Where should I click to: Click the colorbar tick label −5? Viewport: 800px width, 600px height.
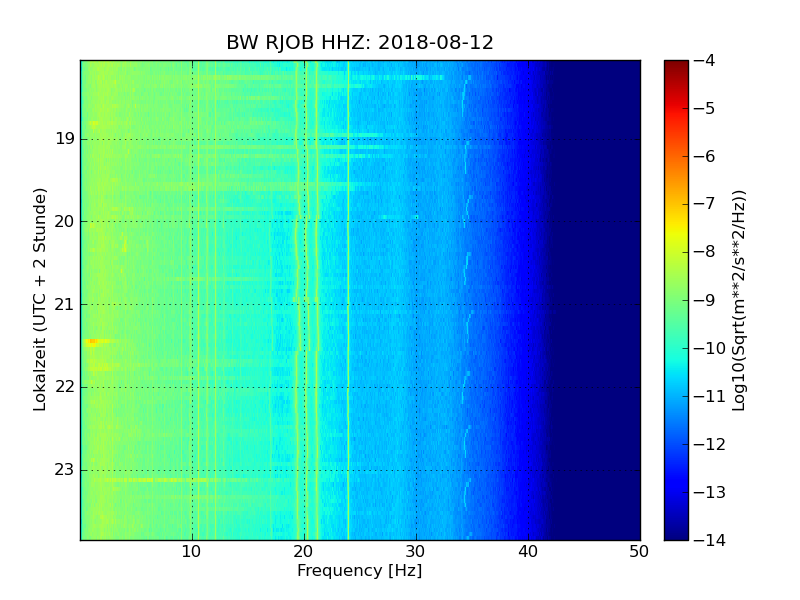point(705,109)
